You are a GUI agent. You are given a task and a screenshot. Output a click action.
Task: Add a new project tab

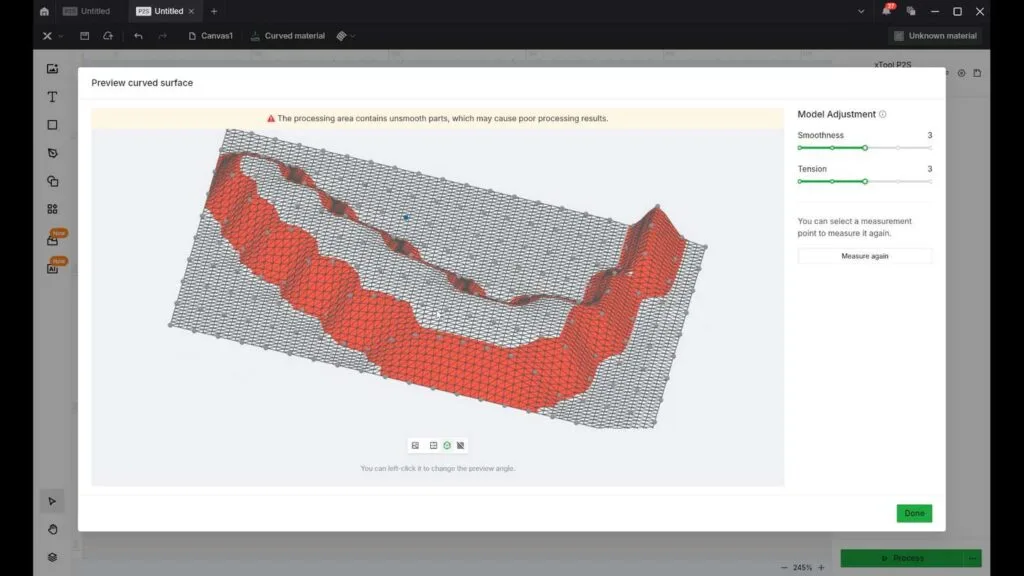coord(214,11)
